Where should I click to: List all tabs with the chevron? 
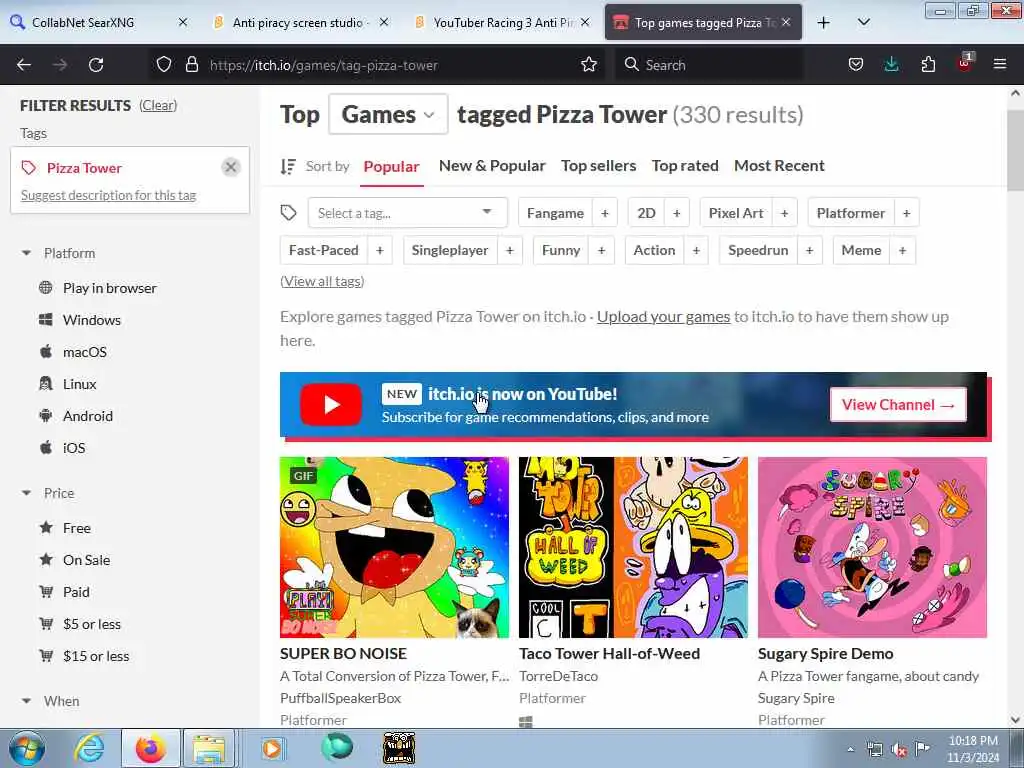tap(863, 23)
